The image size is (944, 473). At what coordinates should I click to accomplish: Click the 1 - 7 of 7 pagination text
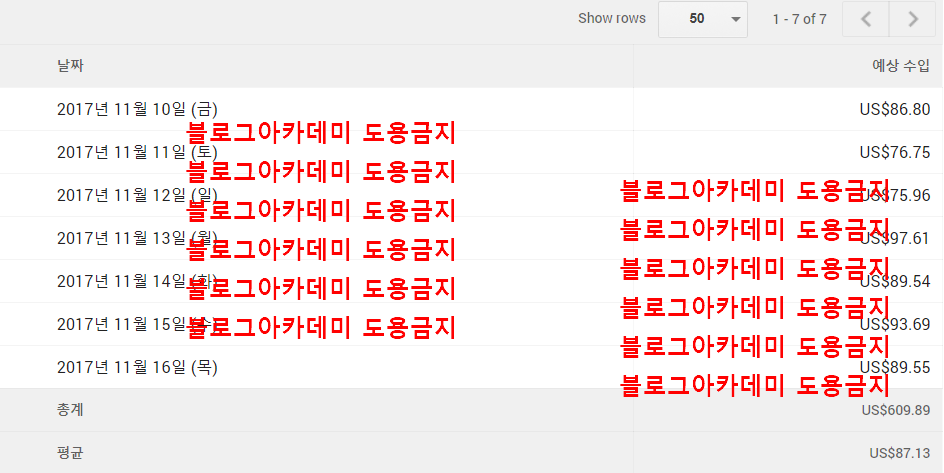(x=799, y=19)
